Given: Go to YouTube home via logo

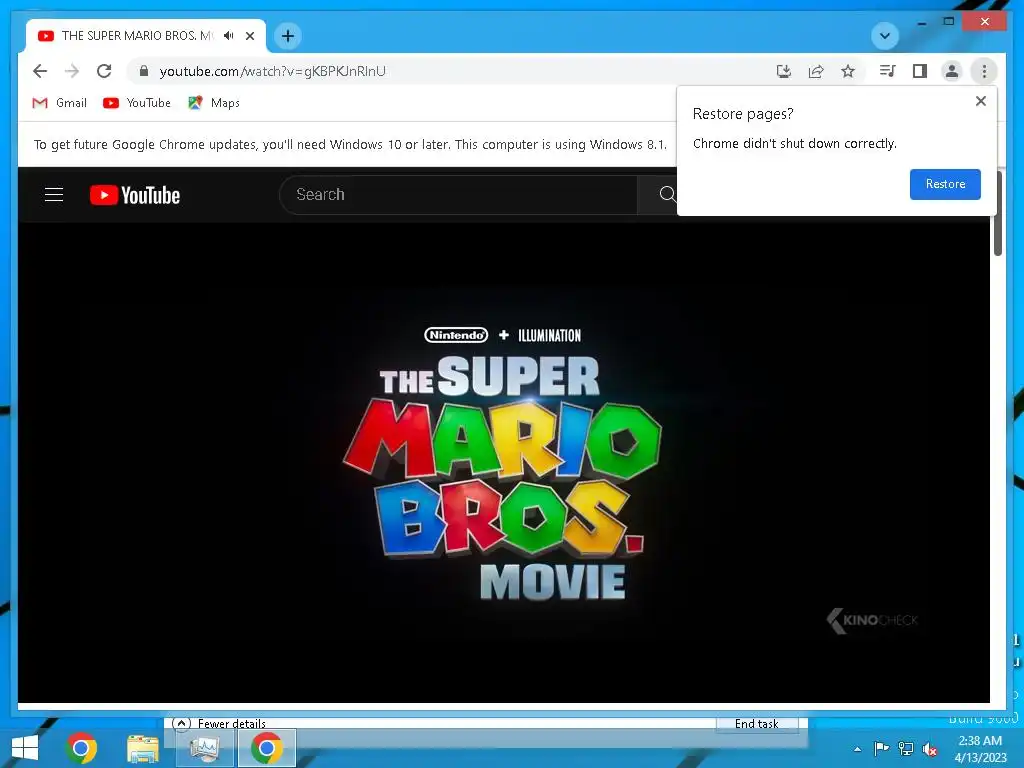Looking at the screenshot, I should click(135, 195).
